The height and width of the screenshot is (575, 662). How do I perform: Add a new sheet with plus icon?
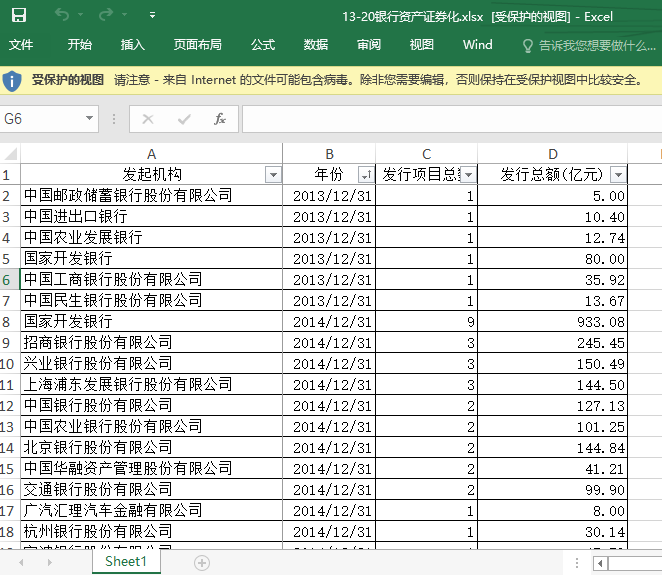(x=202, y=563)
